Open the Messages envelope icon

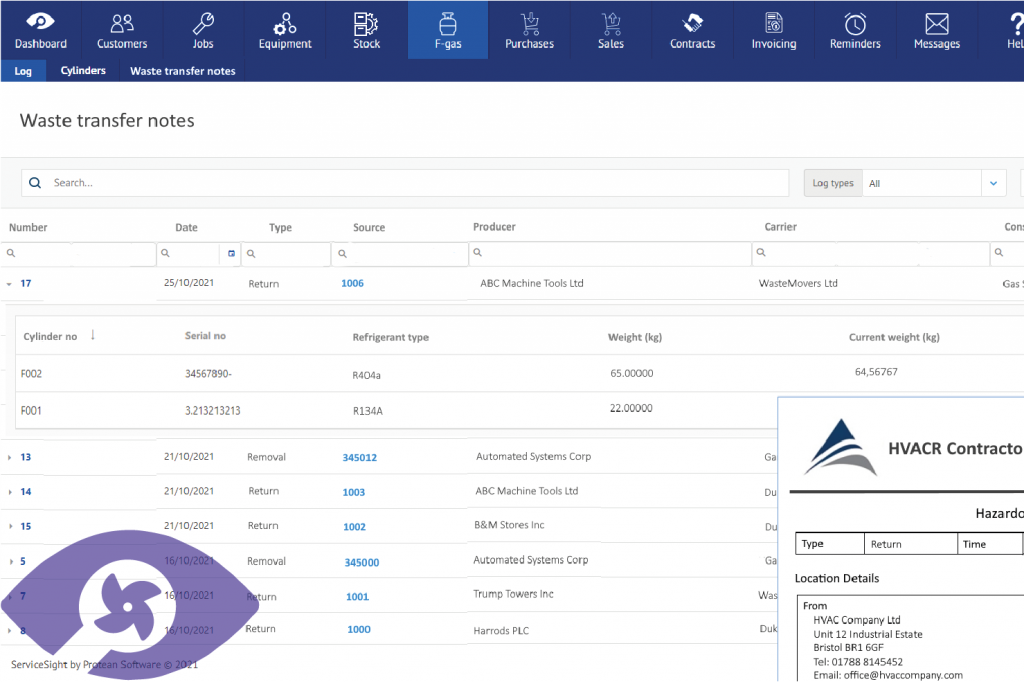(x=936, y=24)
